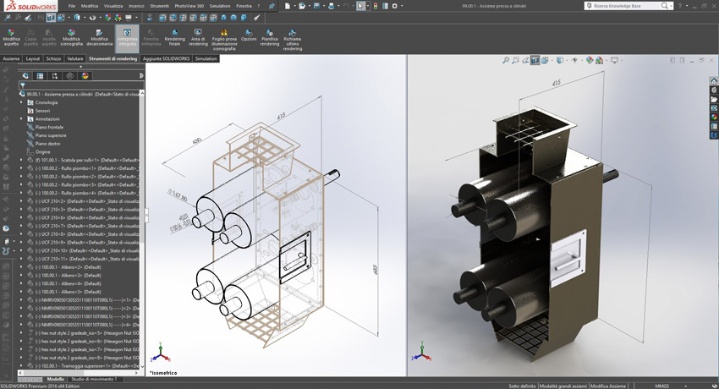The width and height of the screenshot is (719, 389).
Task: Click Pianifica rendering icon
Action: (x=270, y=37)
